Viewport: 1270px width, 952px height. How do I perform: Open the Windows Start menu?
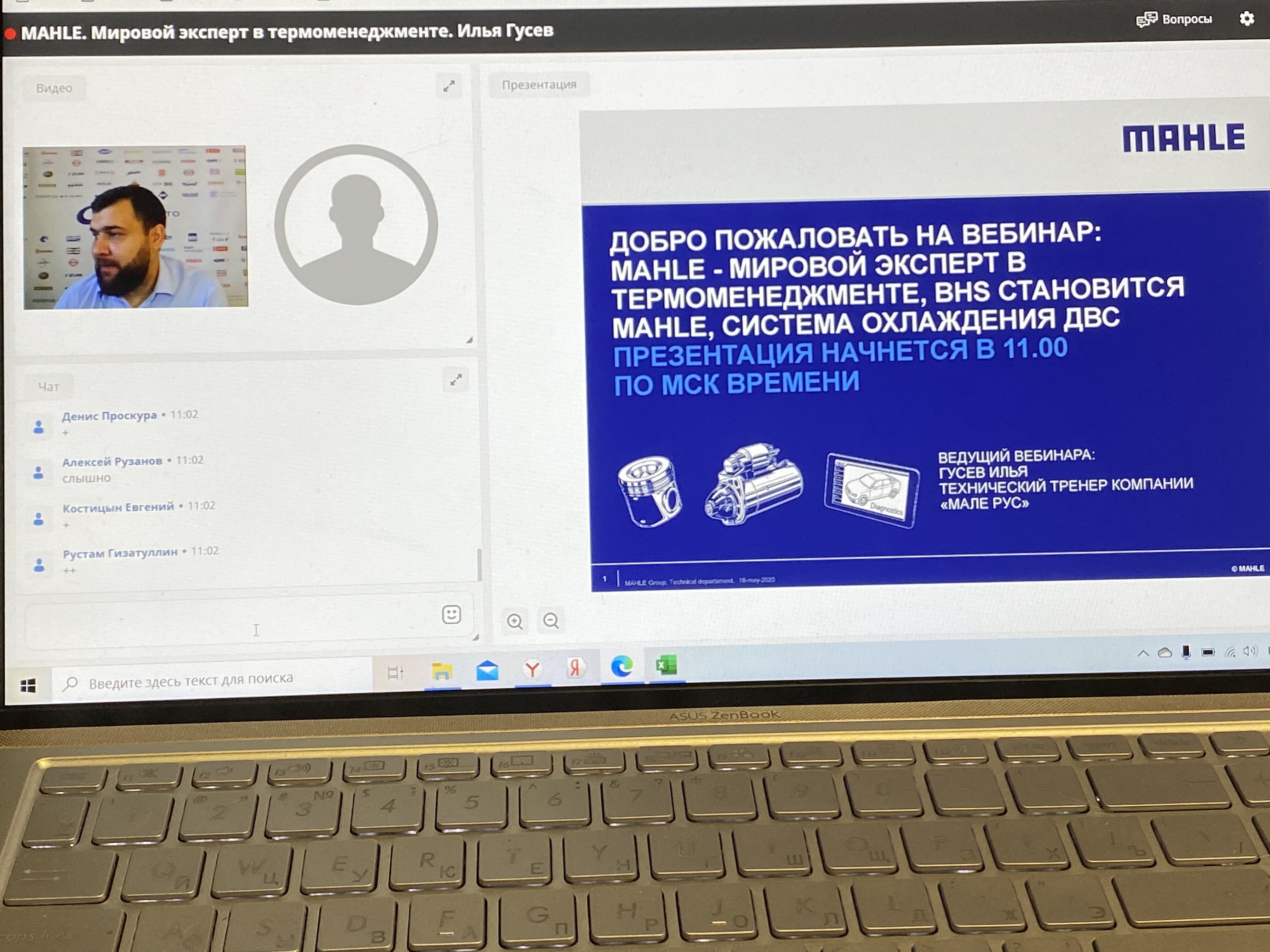(x=27, y=685)
